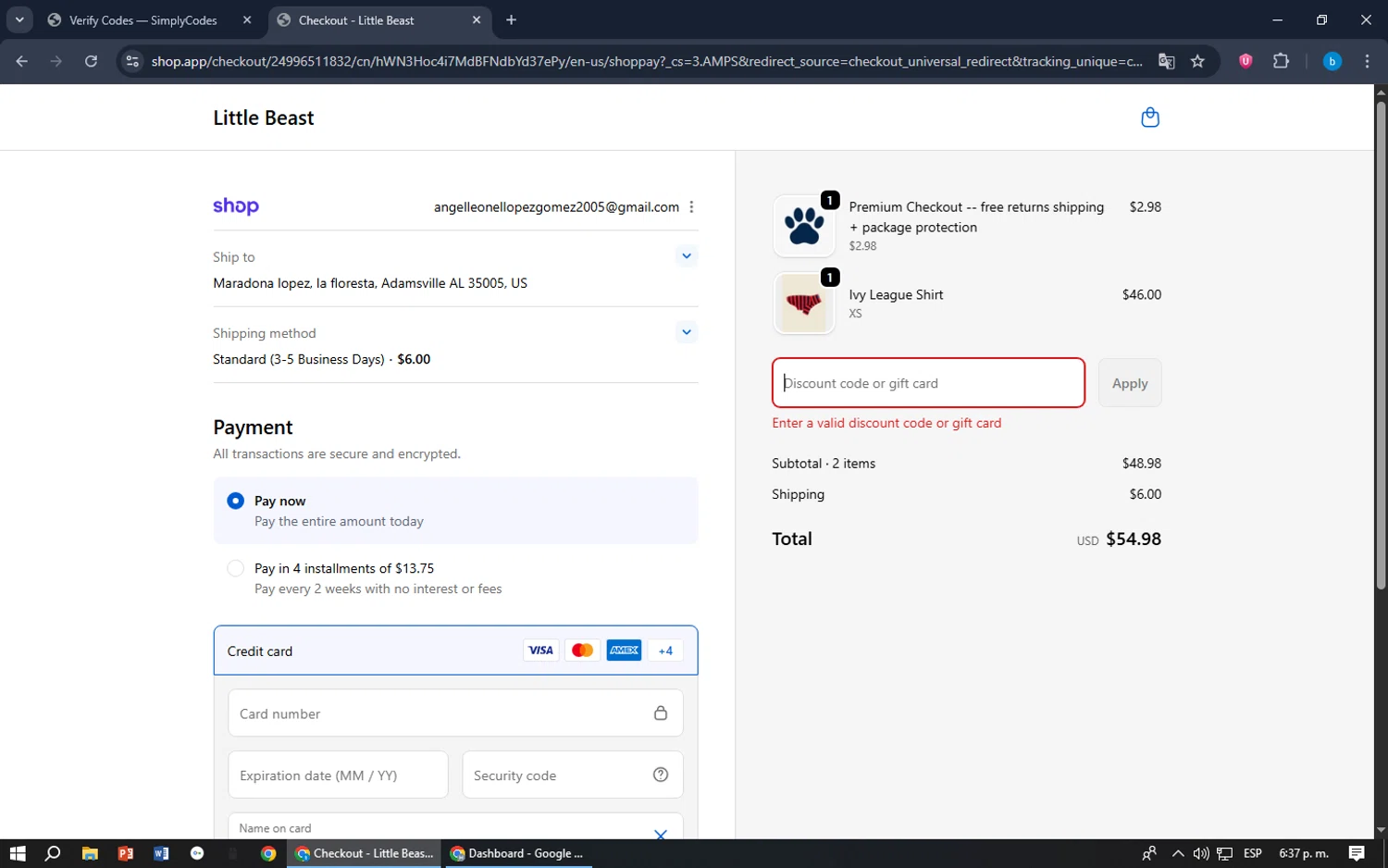This screenshot has width=1388, height=868.
Task: Open a new browser tab
Action: tap(511, 20)
